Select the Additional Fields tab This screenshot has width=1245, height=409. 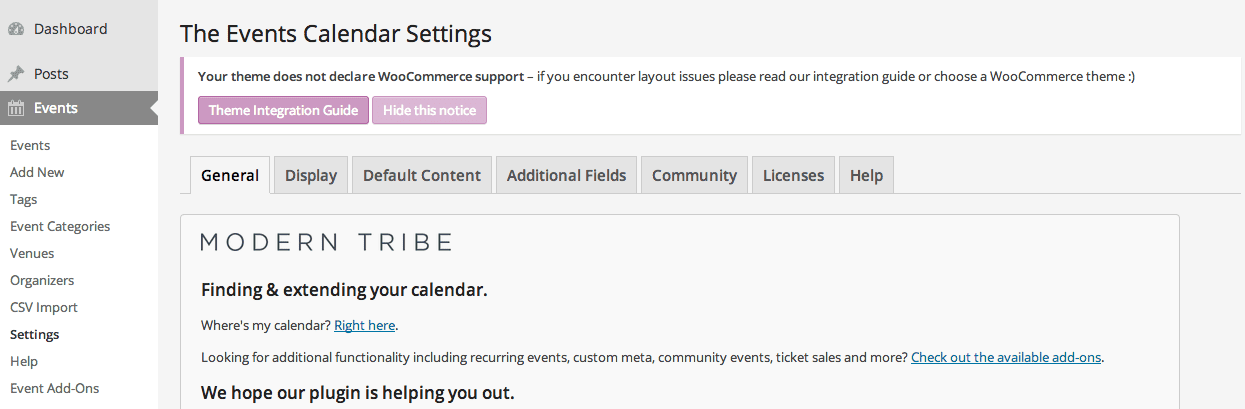coord(566,175)
